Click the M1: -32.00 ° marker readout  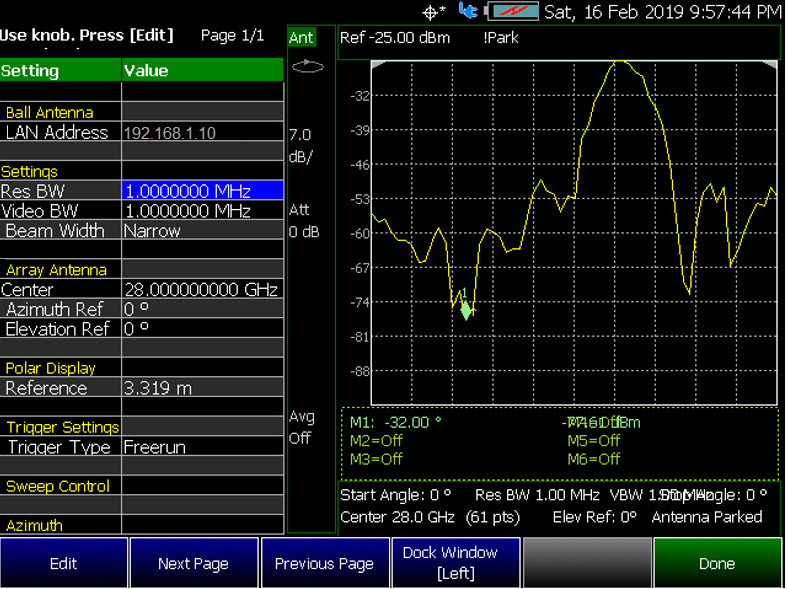point(396,422)
